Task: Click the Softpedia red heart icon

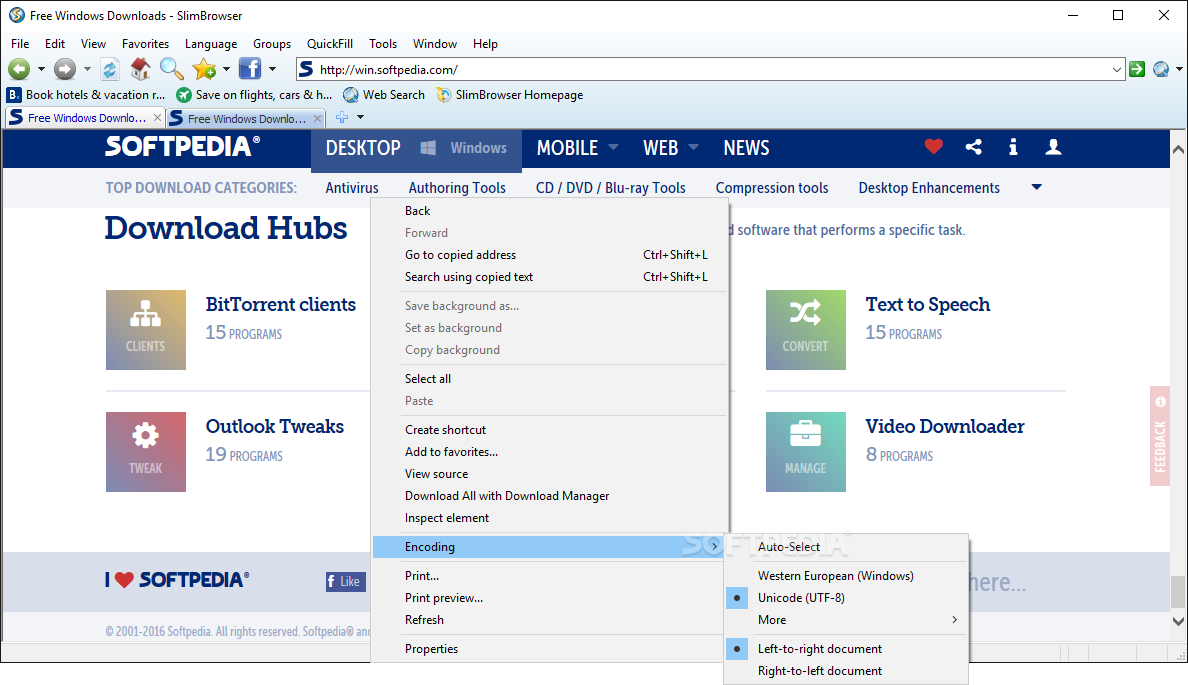Action: 933,147
